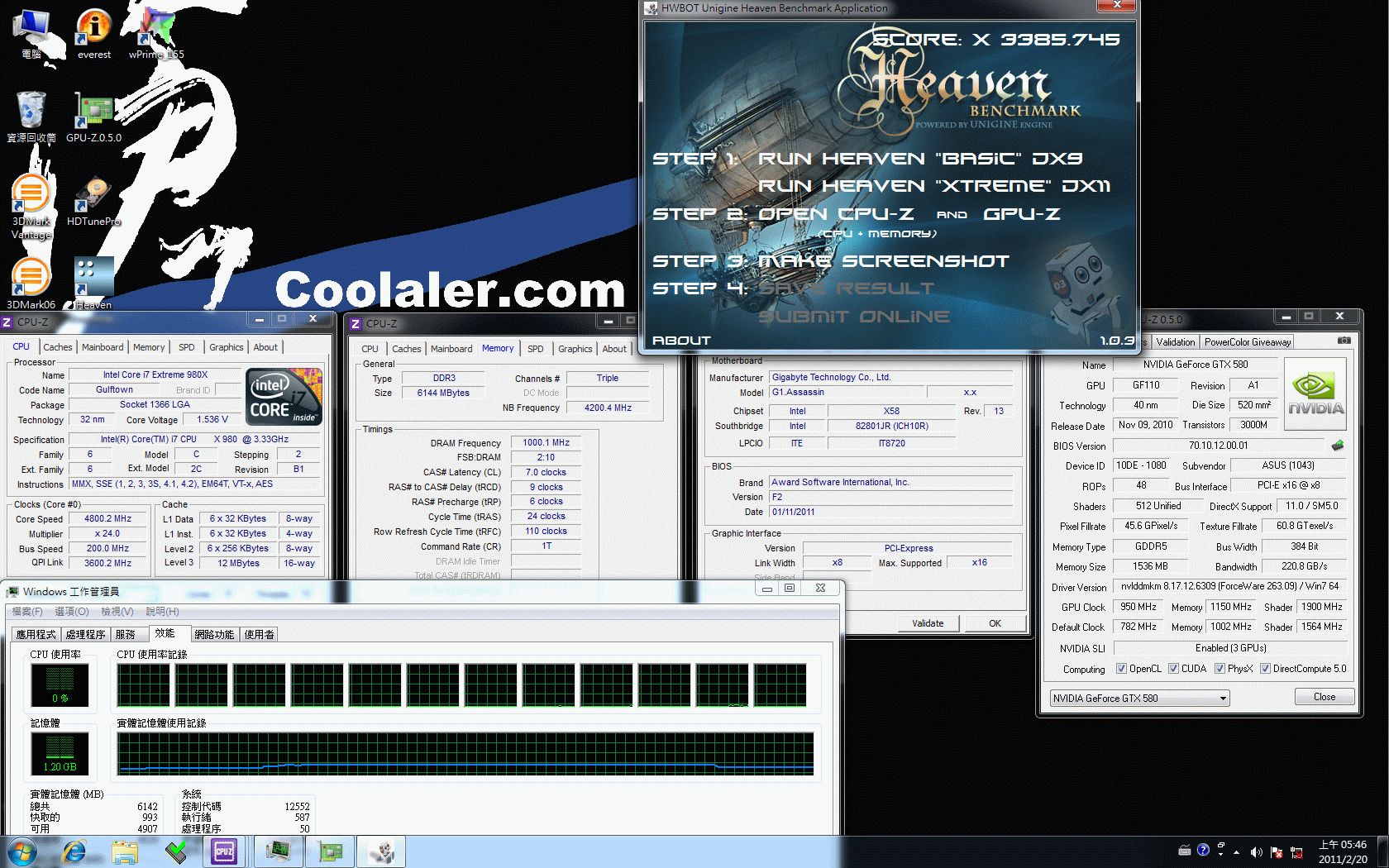Click the GPU-Z screenshot camera icon

[x=1344, y=341]
